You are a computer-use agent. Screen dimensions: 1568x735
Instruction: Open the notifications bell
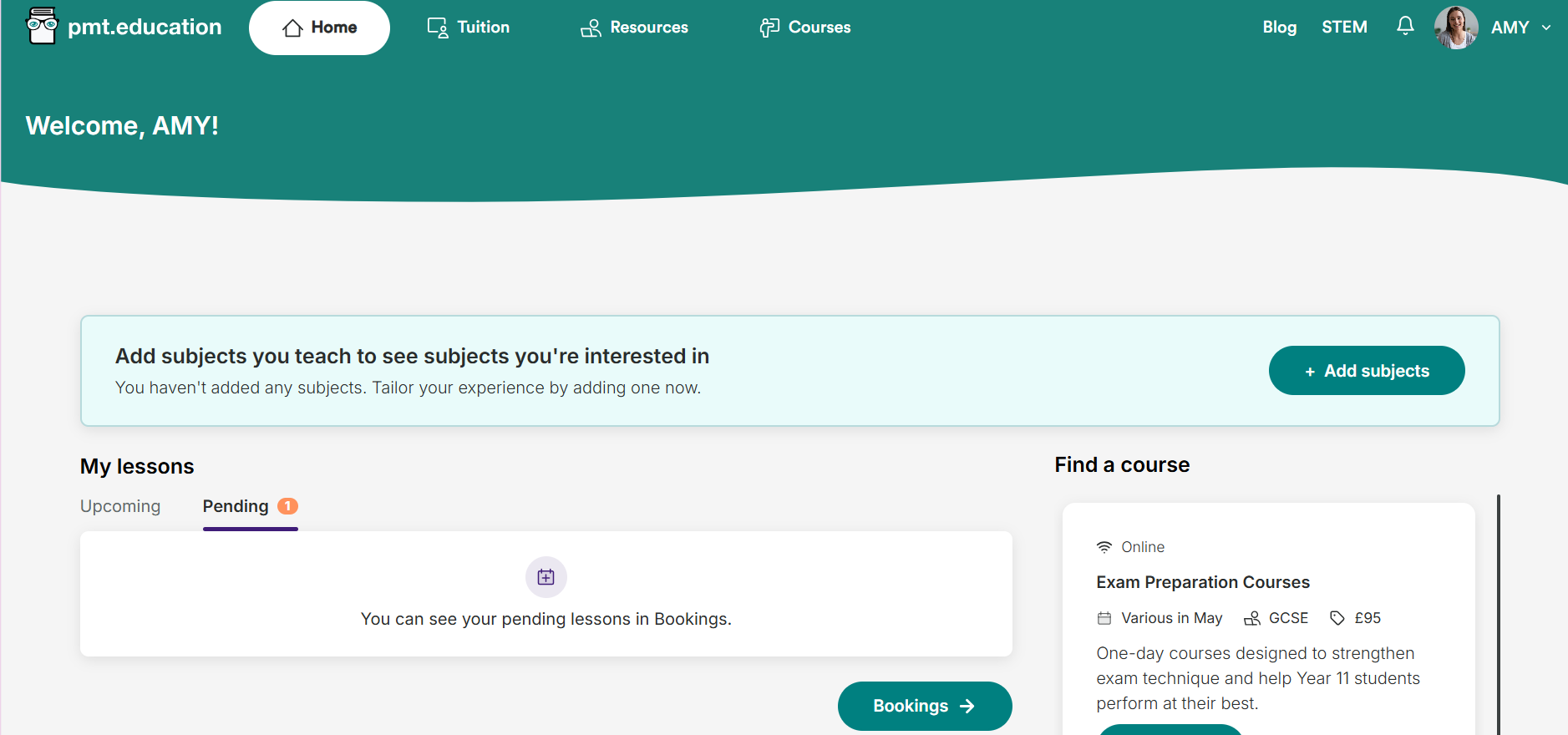pos(1405,26)
